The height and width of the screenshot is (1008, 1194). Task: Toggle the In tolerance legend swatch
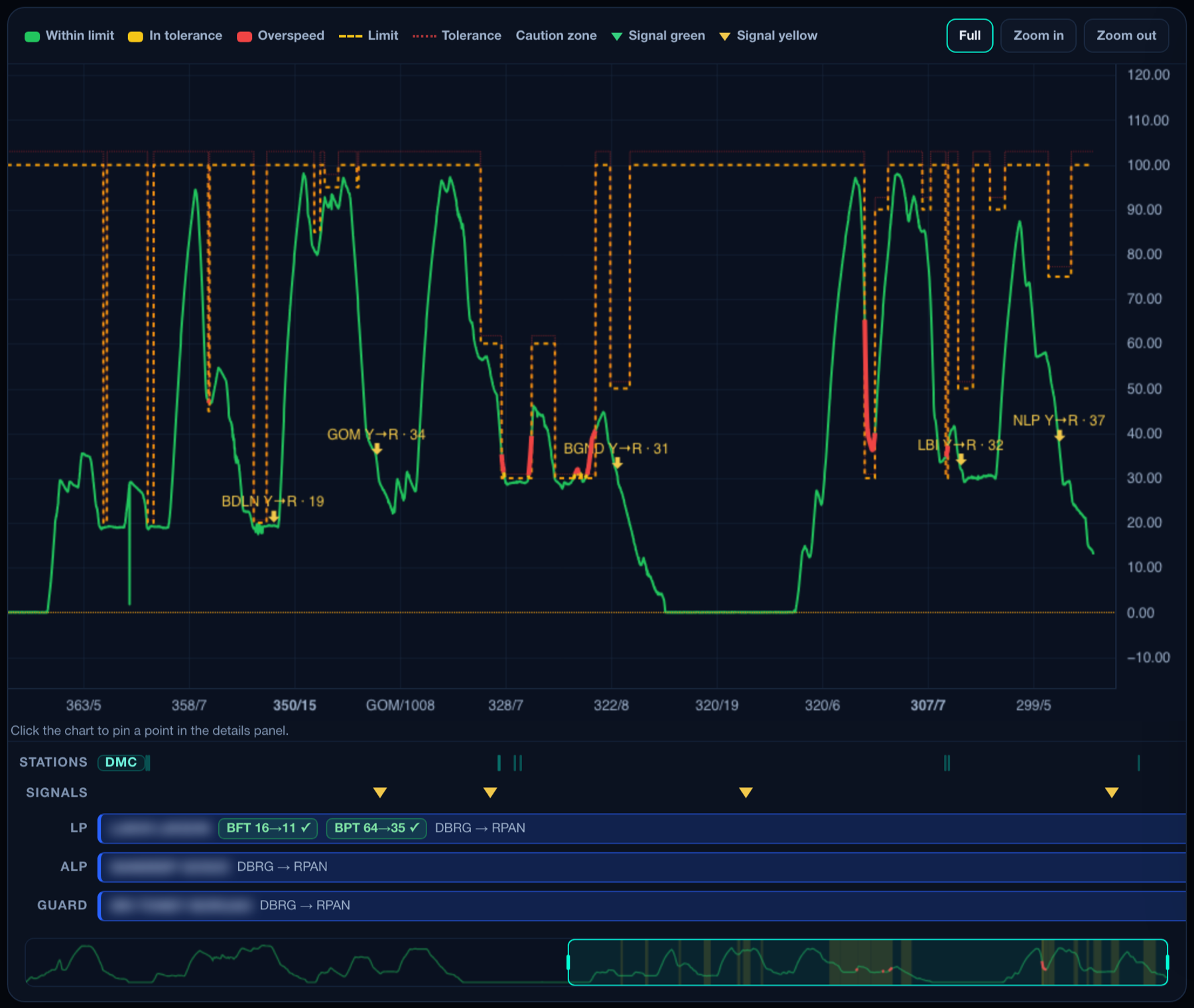click(135, 36)
